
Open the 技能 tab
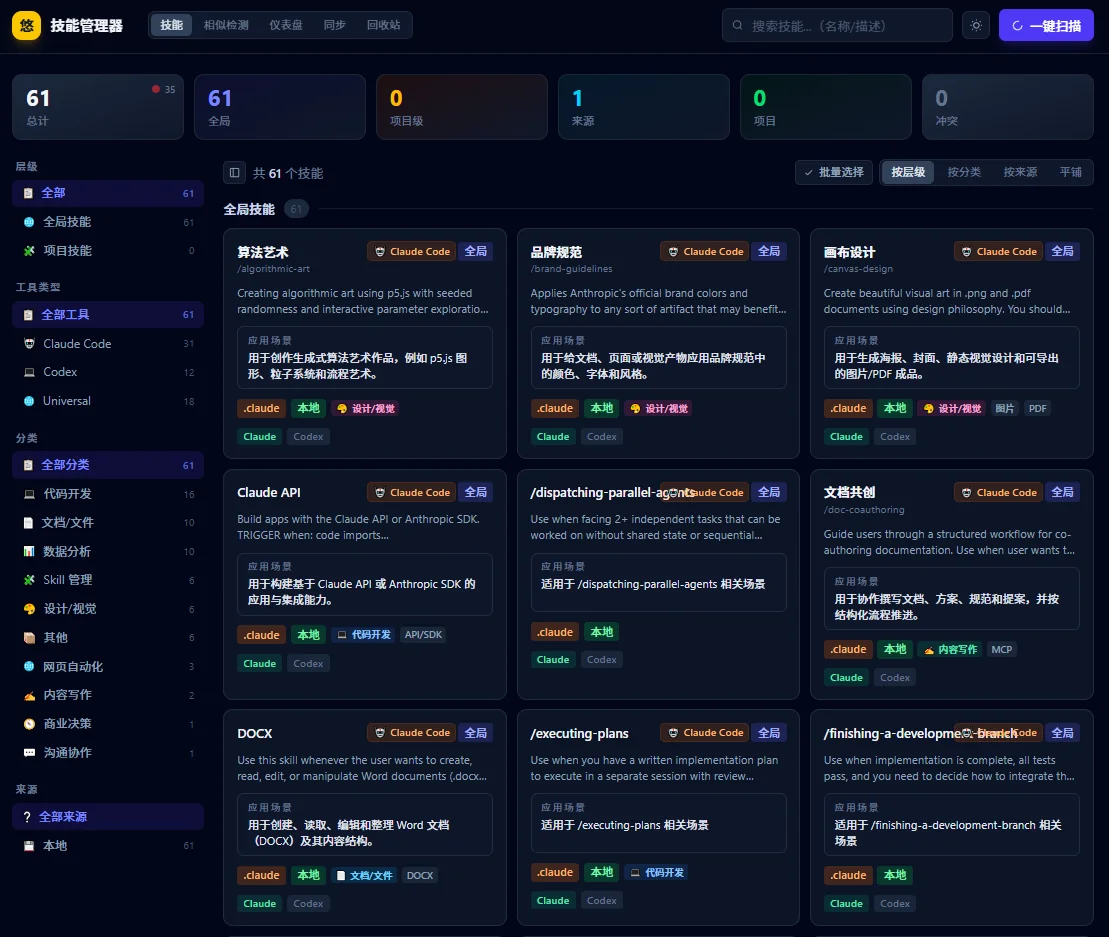[171, 25]
